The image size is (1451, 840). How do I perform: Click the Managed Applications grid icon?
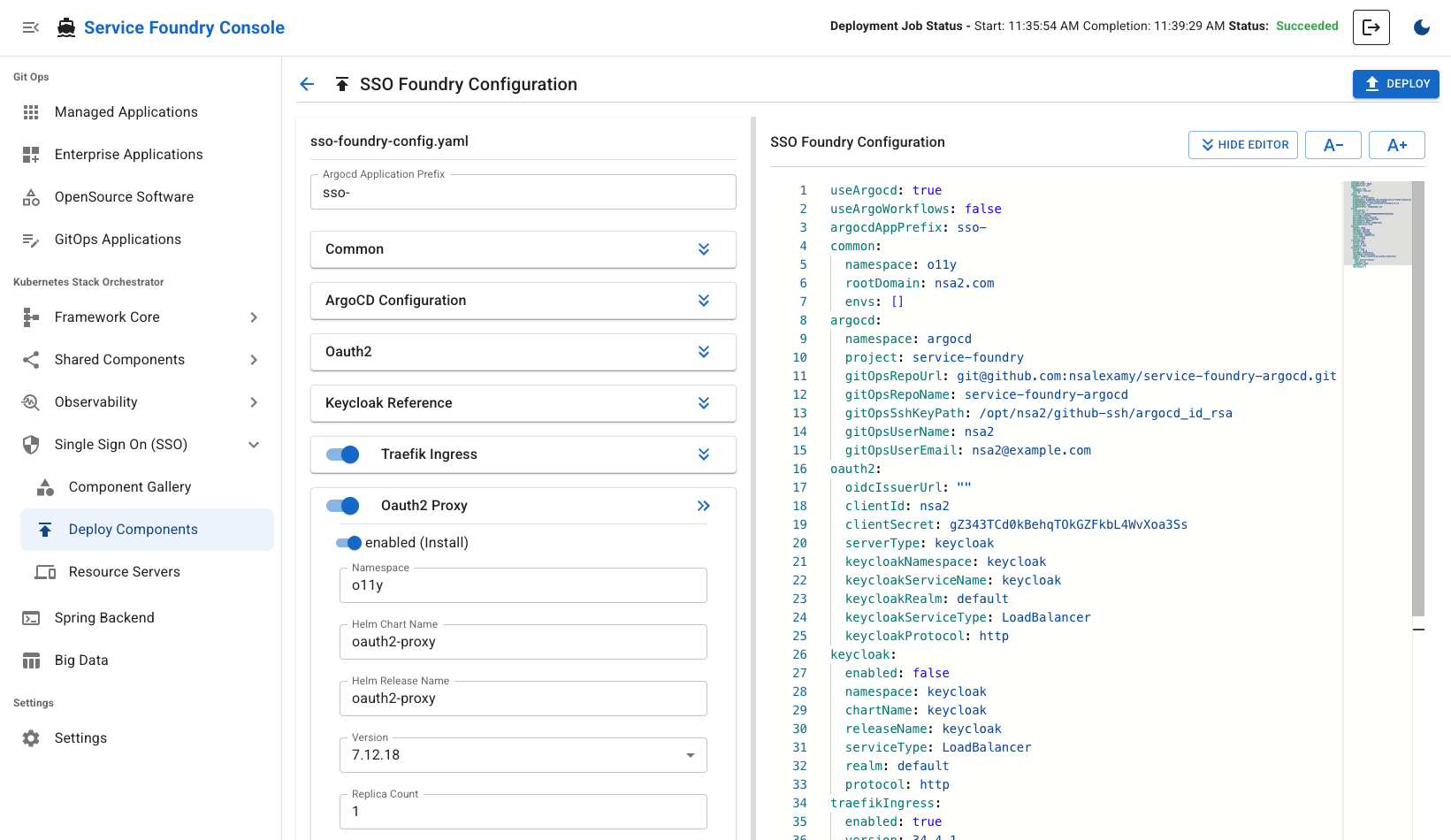click(31, 112)
